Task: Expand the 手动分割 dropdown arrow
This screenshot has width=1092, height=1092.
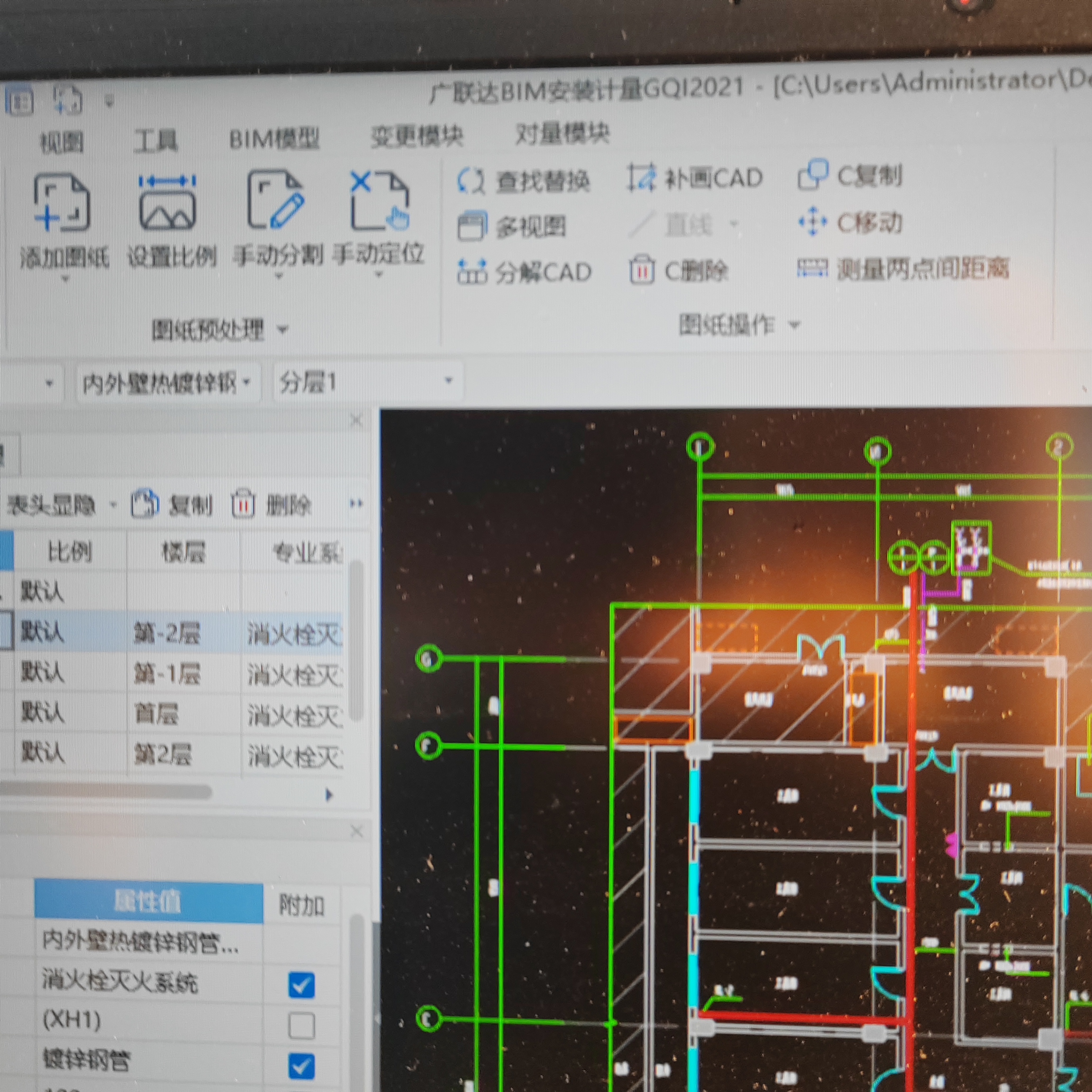Action: tap(279, 277)
